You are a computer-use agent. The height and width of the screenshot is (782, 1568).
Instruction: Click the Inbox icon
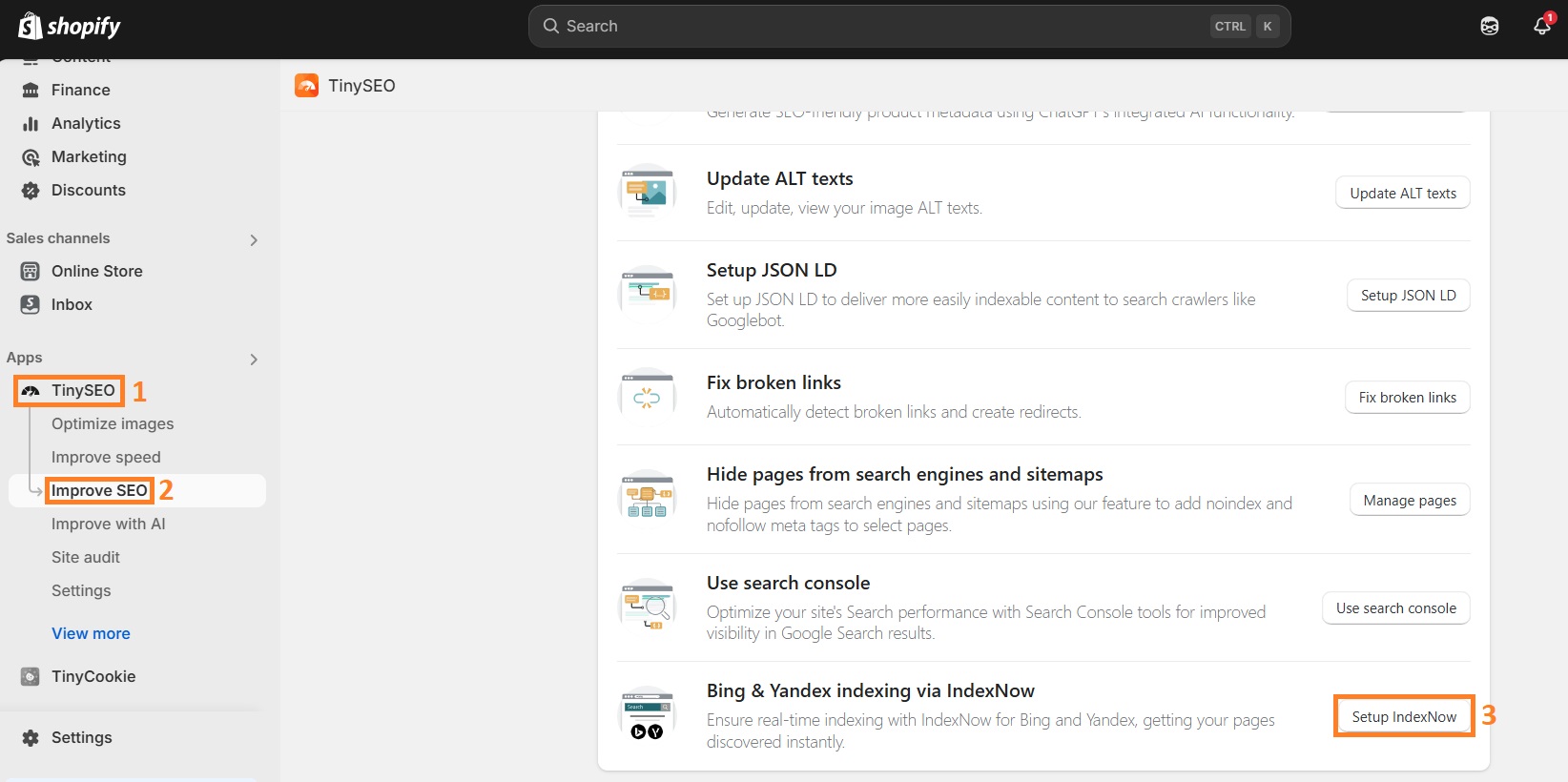coord(31,304)
